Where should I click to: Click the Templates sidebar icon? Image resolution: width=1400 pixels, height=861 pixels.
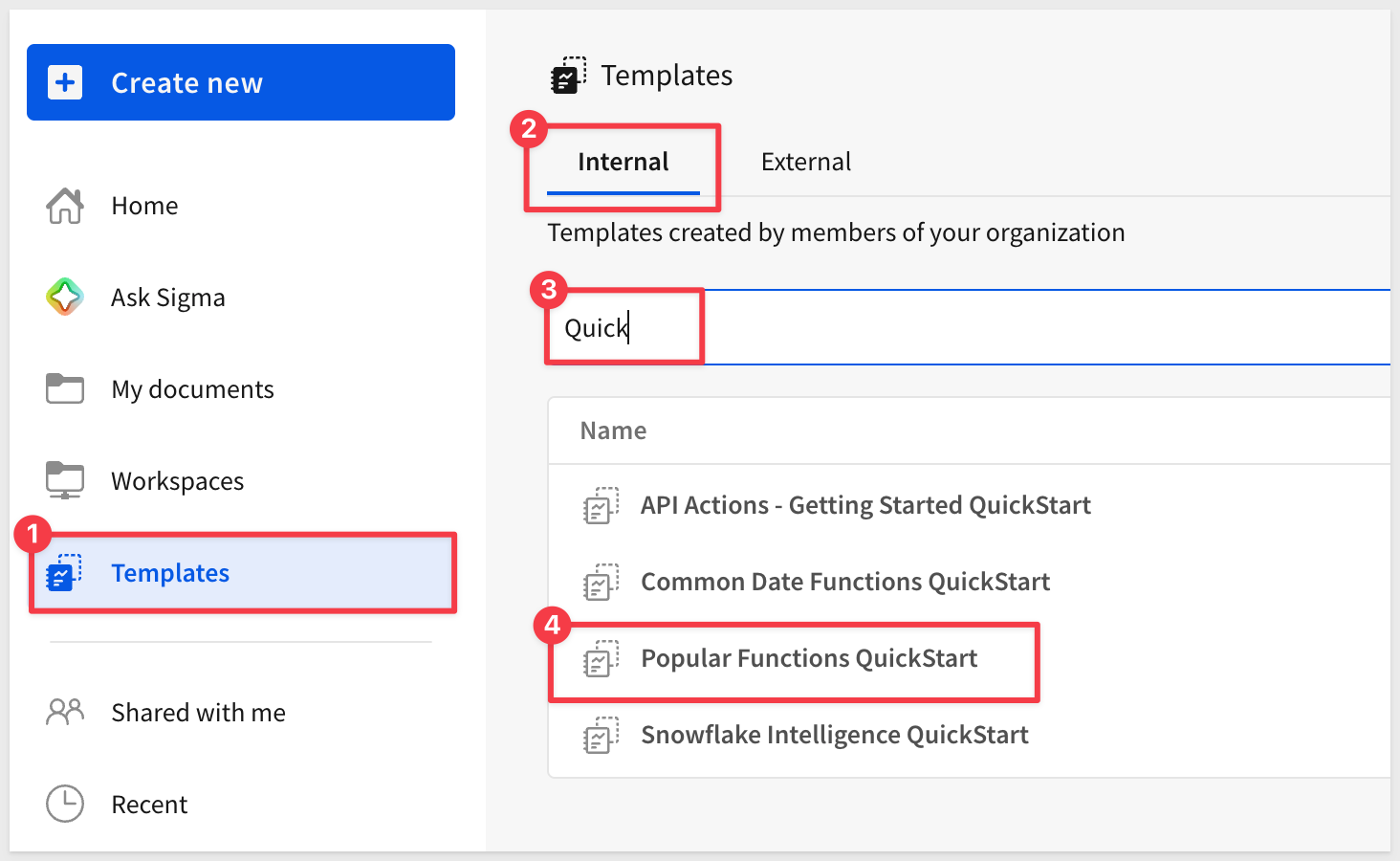tap(65, 573)
